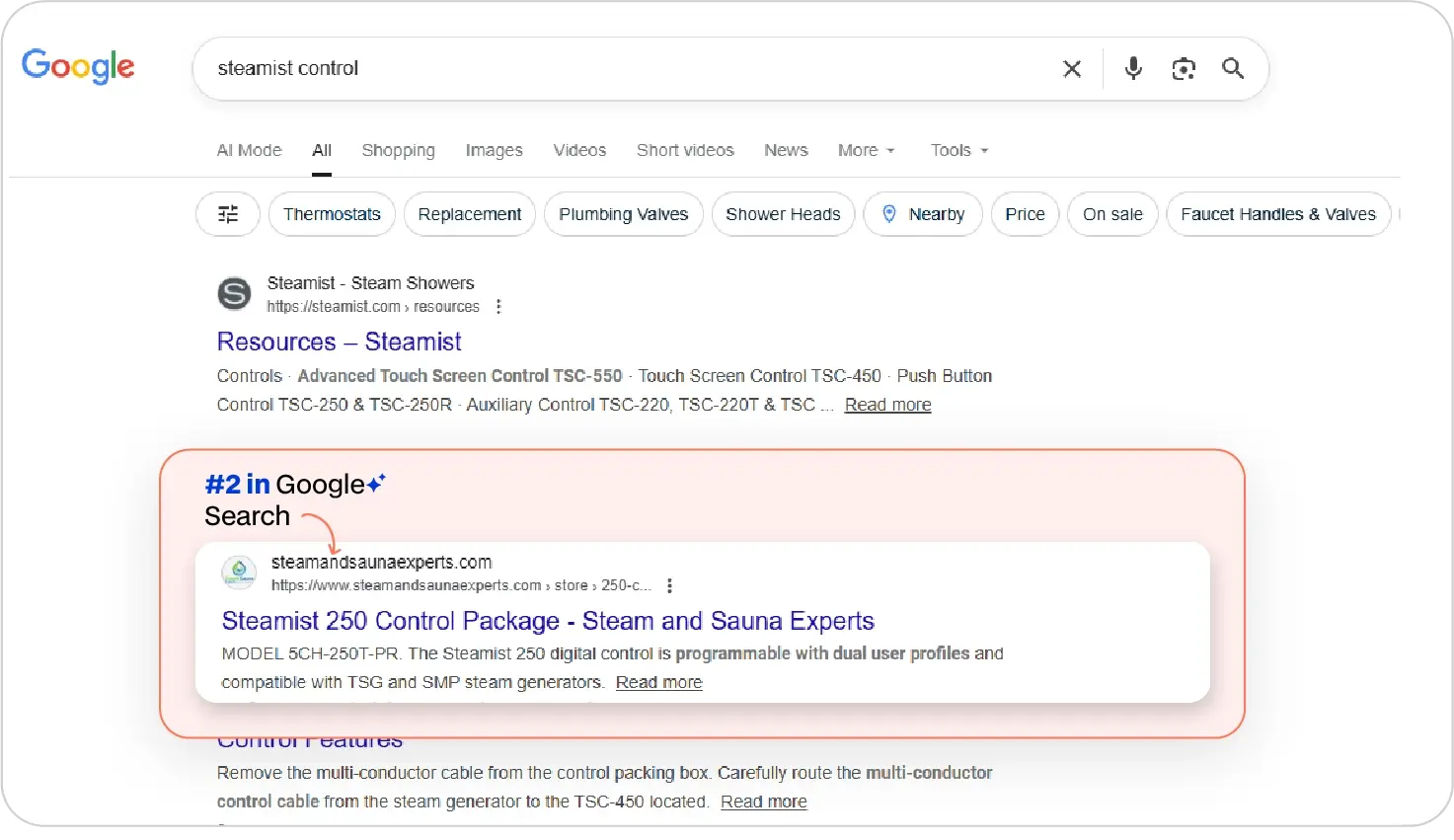
Task: Open the Faucet Handles & Valves filter
Action: (x=1277, y=214)
